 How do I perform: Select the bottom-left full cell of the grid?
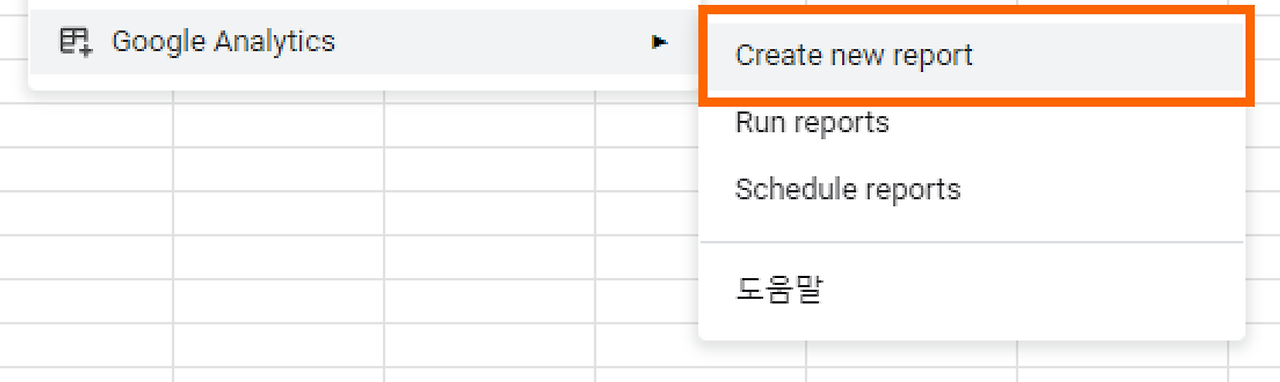[x=86, y=344]
